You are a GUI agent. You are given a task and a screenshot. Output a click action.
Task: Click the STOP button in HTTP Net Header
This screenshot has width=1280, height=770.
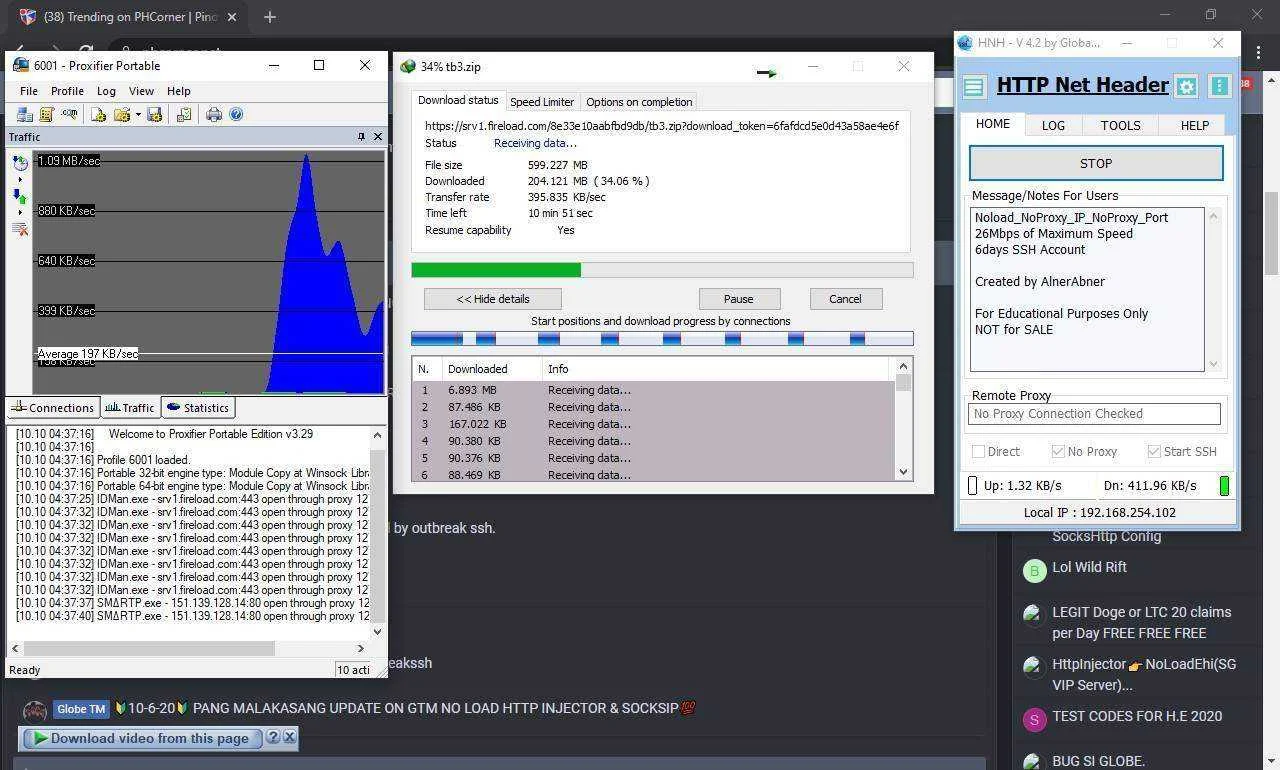coord(1096,163)
